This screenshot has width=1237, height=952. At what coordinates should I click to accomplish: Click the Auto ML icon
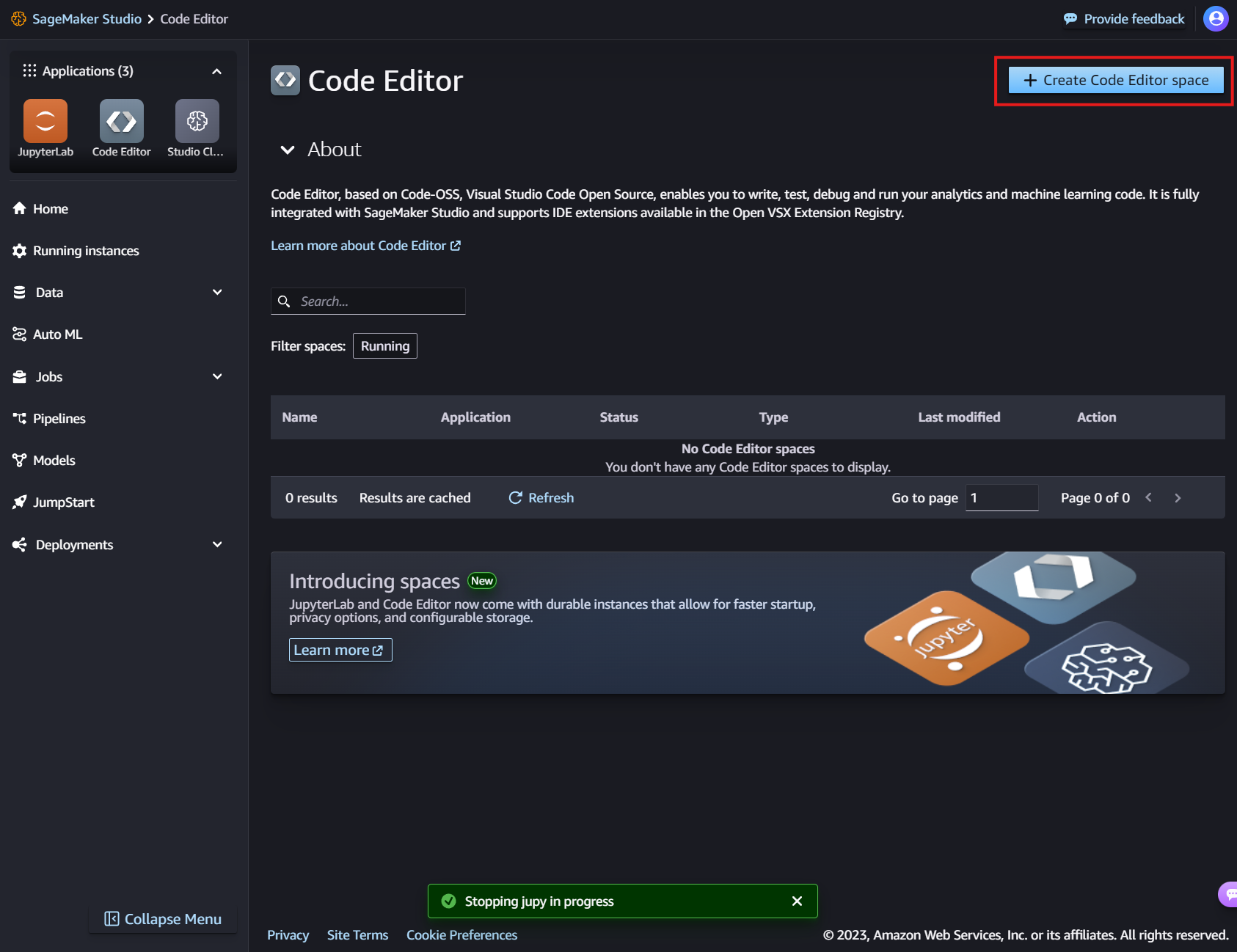pyautogui.click(x=20, y=334)
